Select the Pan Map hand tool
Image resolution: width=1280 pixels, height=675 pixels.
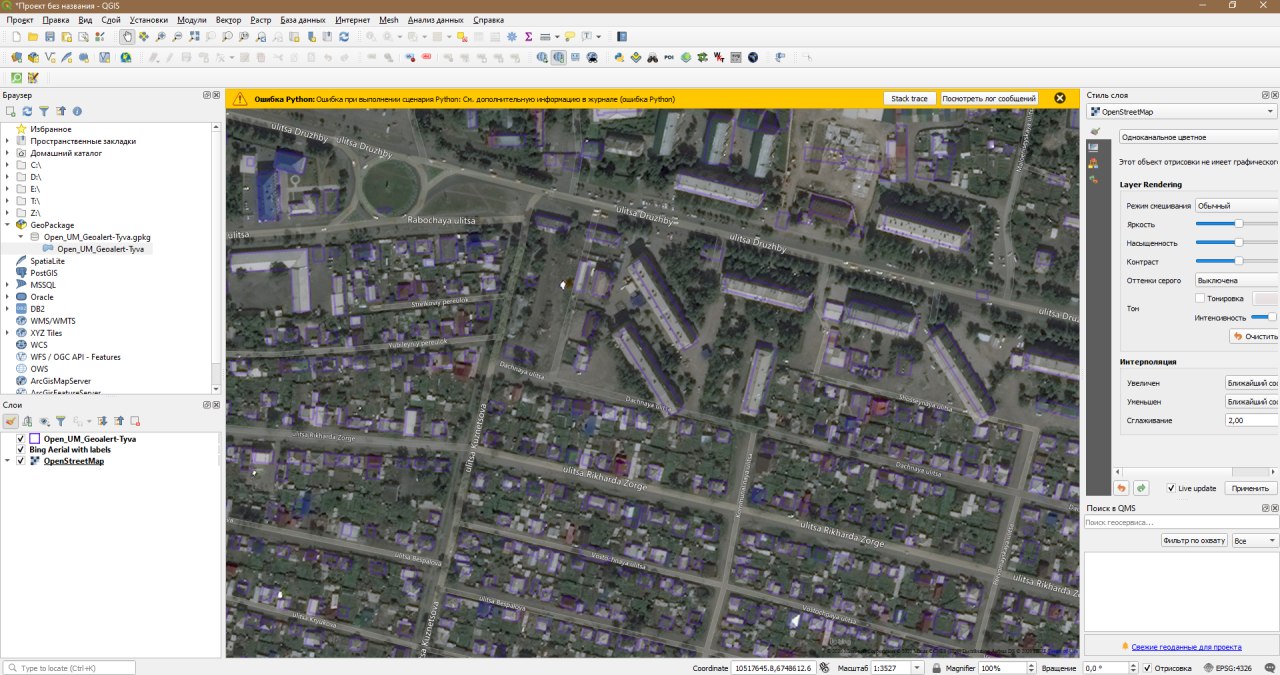pos(127,37)
